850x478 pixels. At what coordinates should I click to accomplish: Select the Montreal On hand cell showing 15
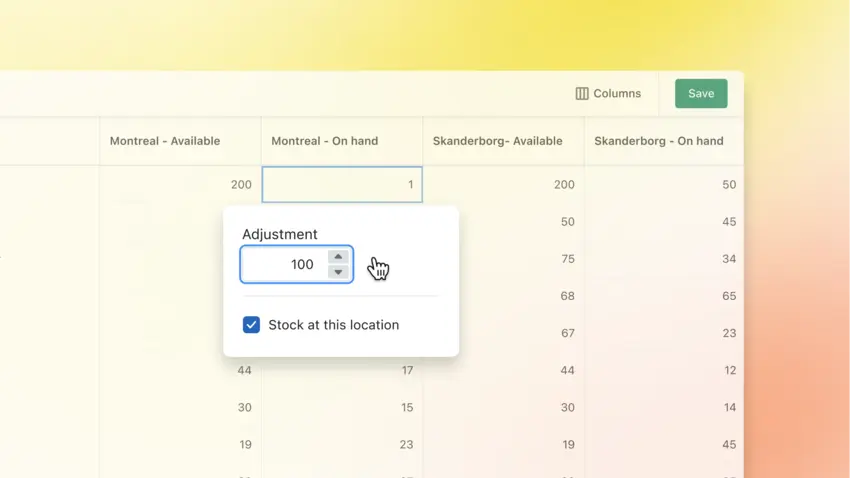[342, 408]
